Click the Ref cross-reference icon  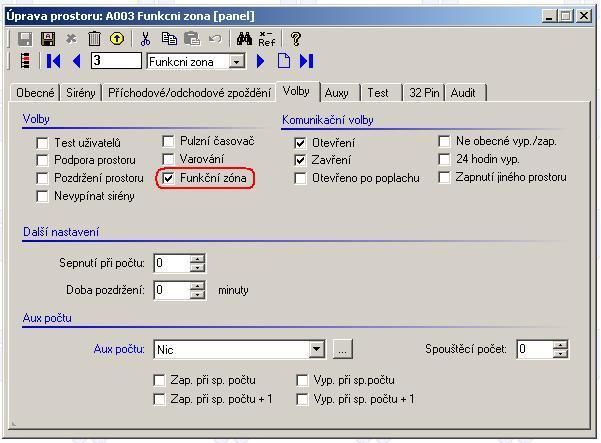pyautogui.click(x=266, y=39)
